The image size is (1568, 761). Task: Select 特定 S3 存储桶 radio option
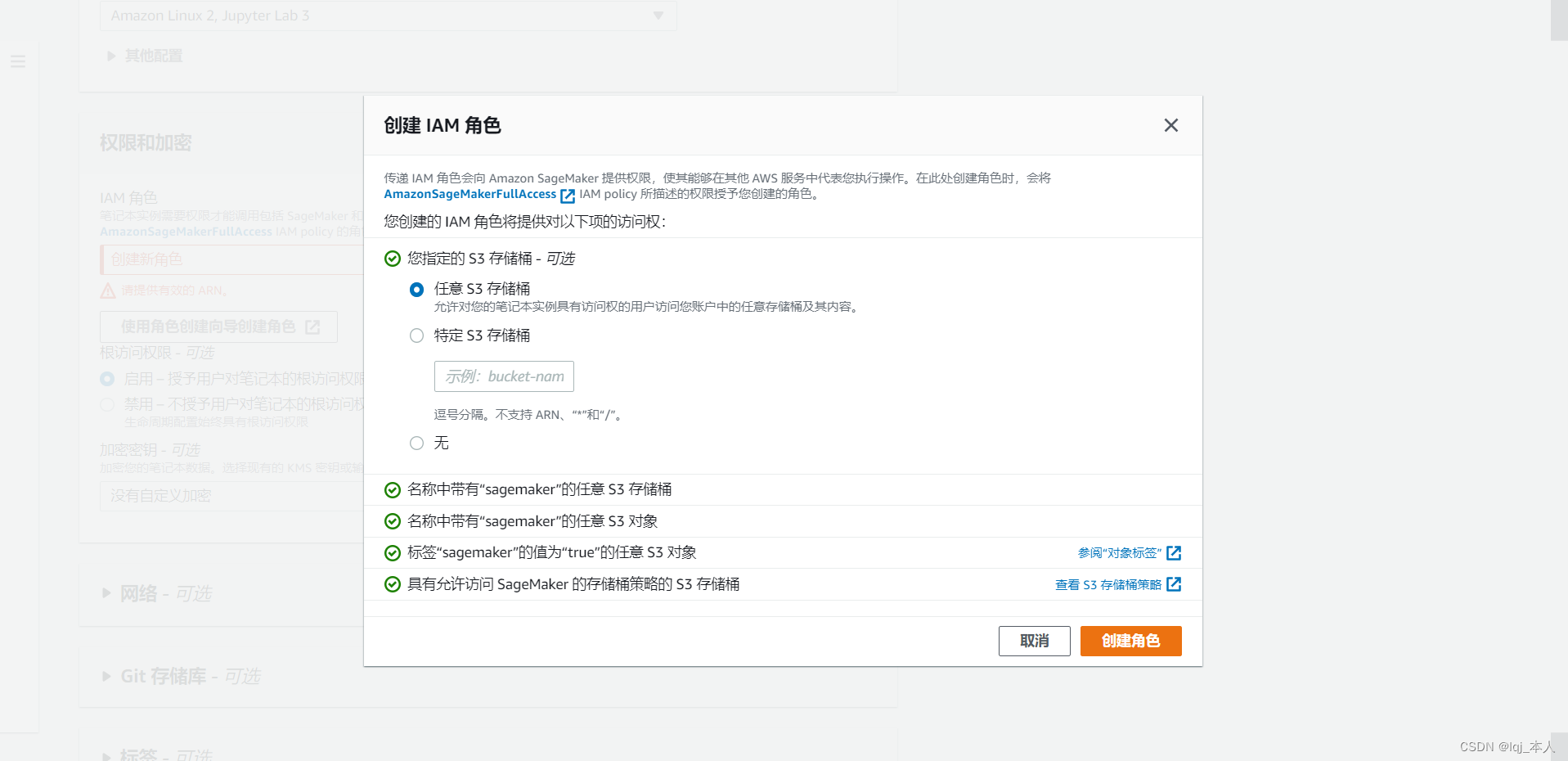point(416,335)
